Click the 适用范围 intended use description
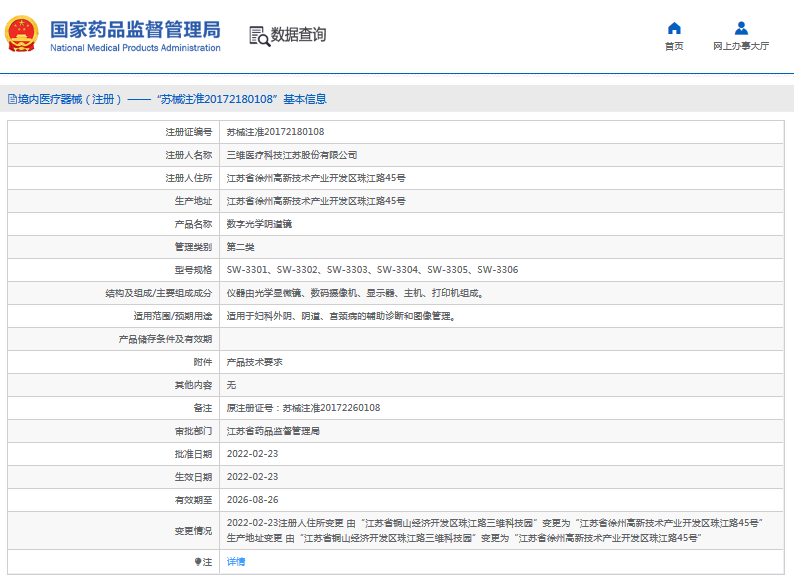The image size is (794, 582). tap(341, 316)
